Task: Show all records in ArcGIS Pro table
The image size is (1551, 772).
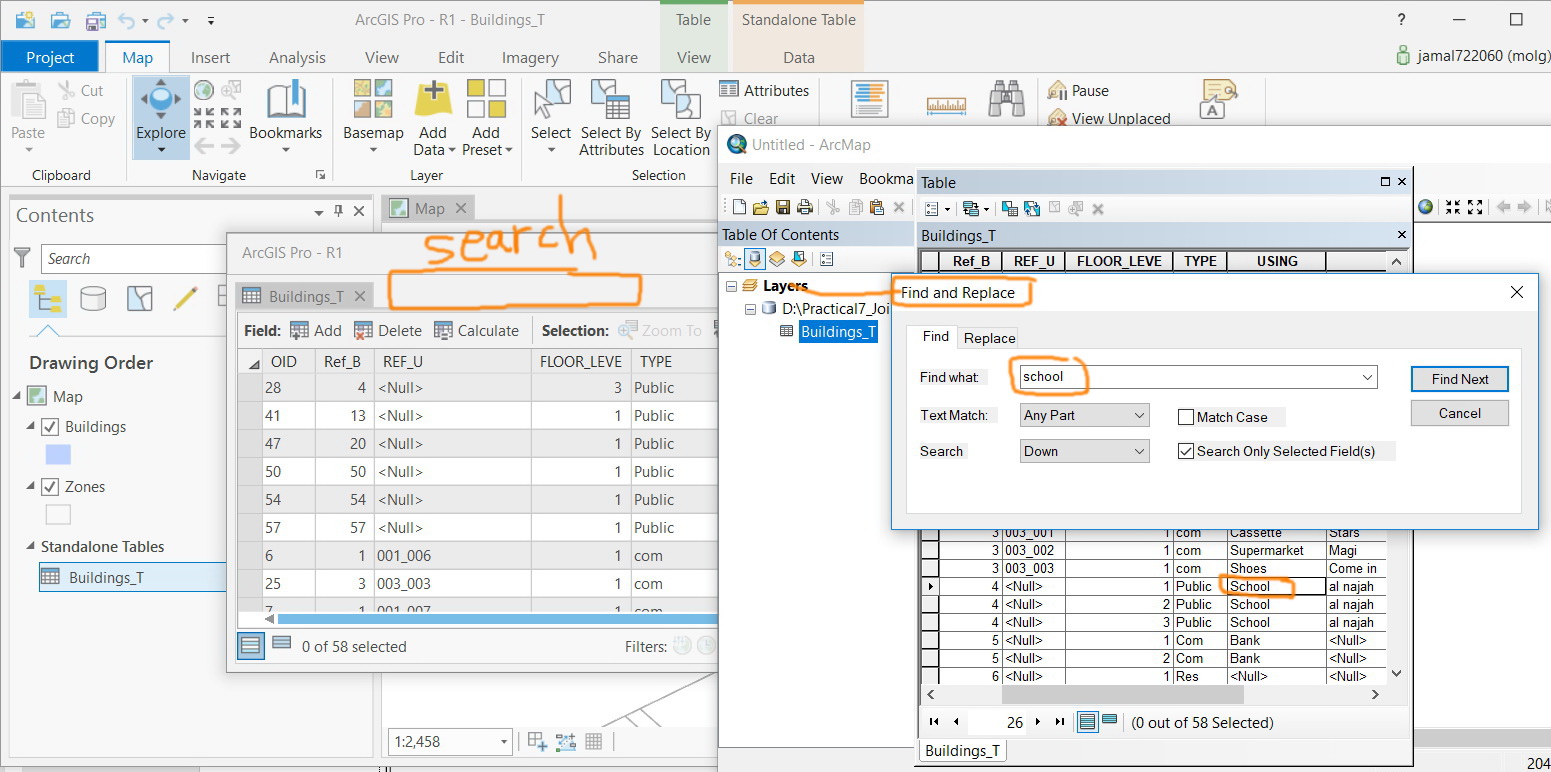Action: click(x=251, y=645)
